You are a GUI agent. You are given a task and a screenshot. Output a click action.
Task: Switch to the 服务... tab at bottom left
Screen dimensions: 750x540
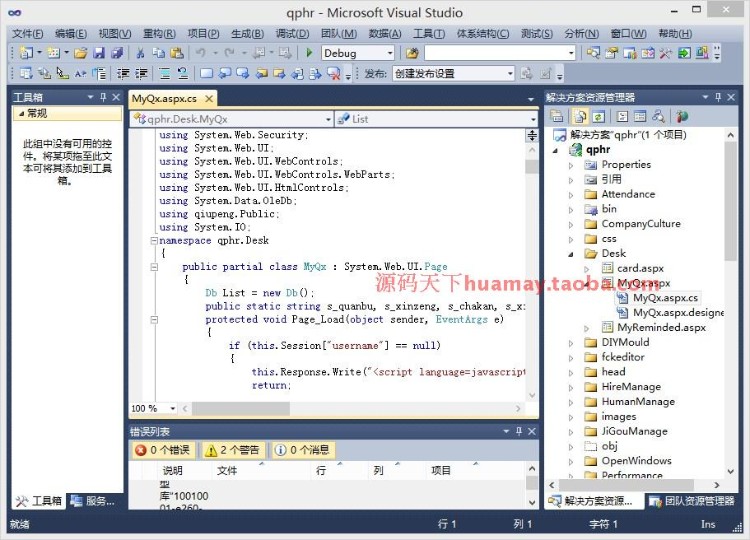pos(93,501)
